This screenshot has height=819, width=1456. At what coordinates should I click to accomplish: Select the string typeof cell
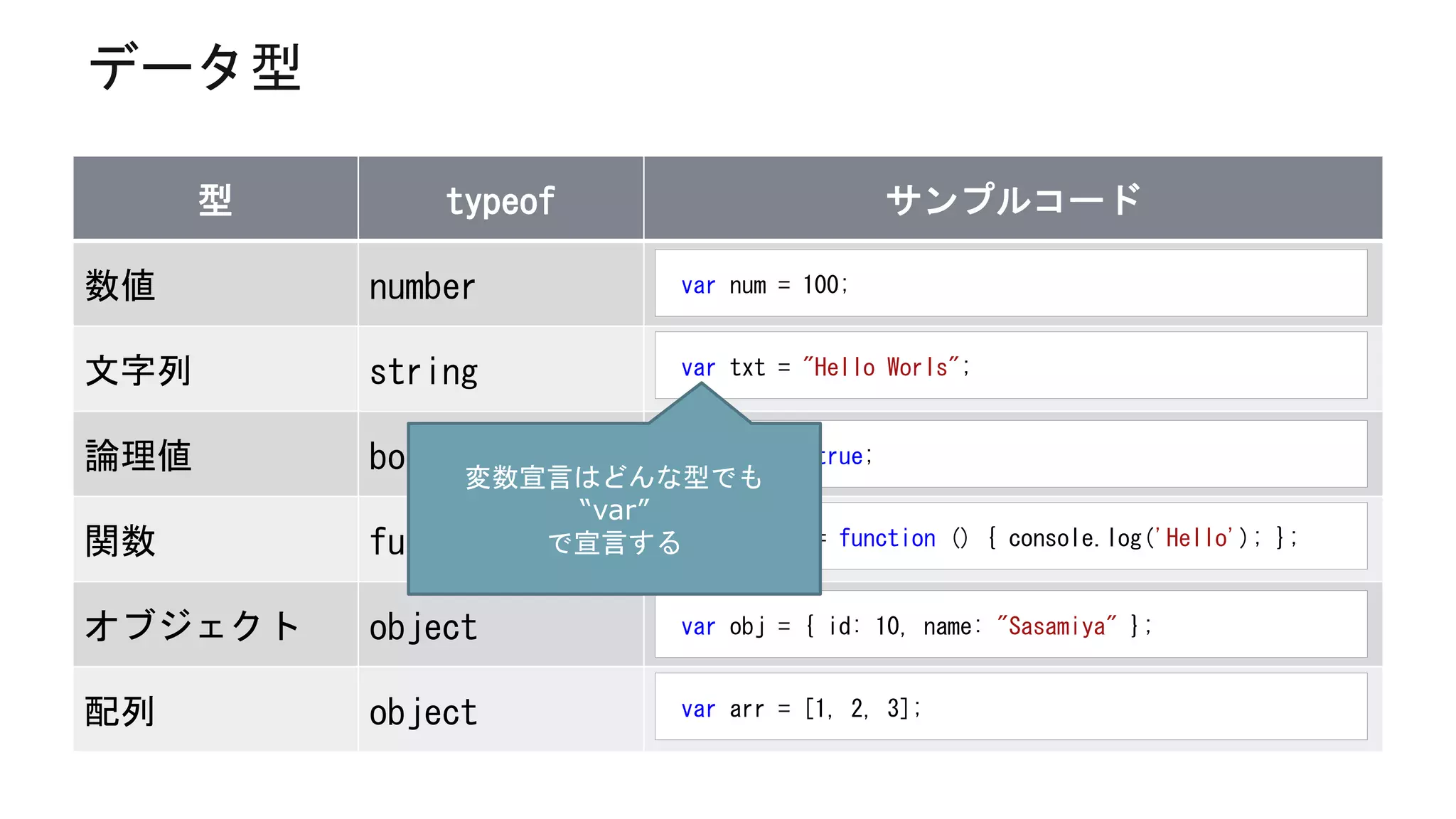[500, 369]
